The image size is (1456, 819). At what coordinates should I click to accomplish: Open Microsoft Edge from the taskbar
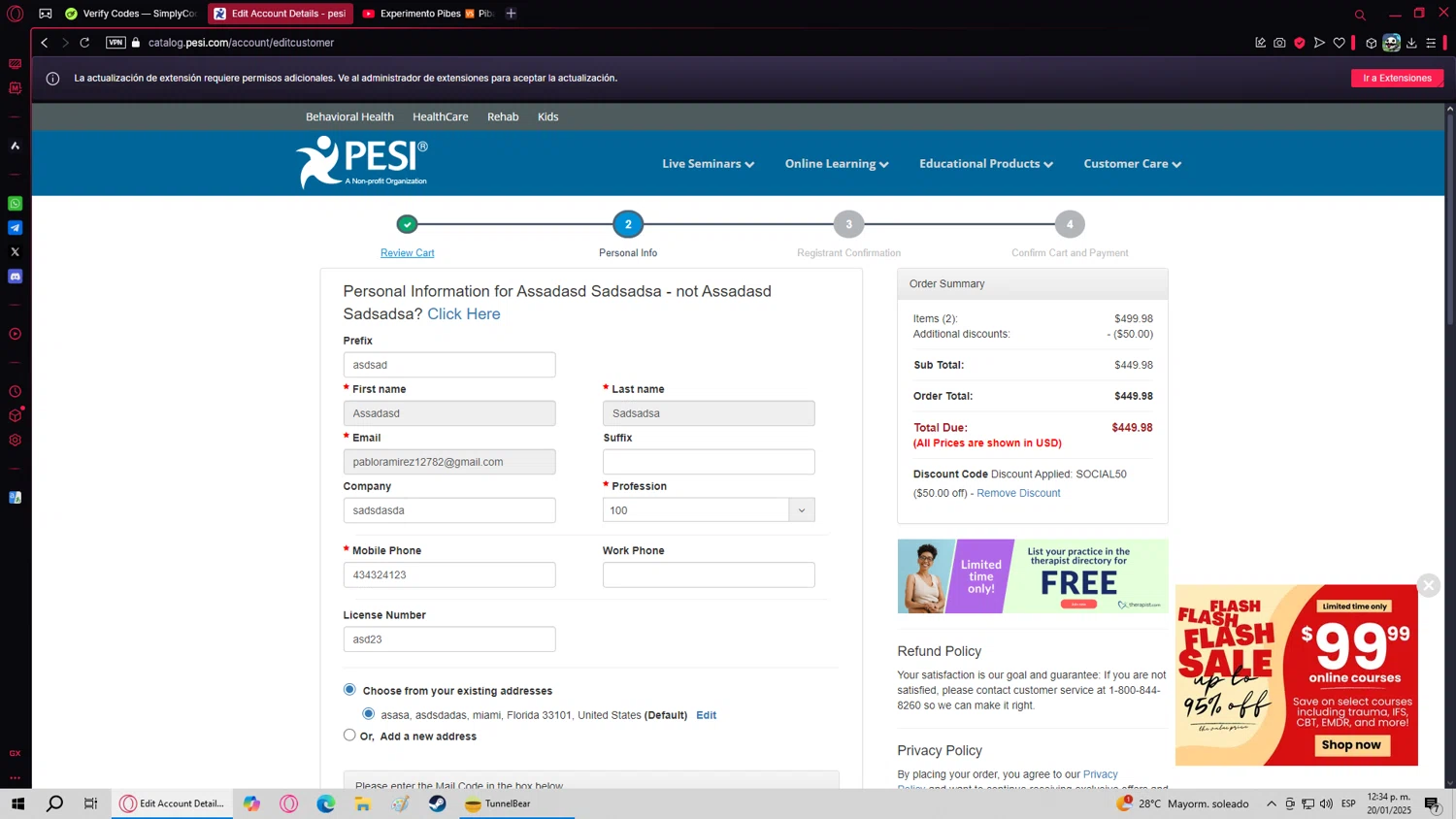pos(325,803)
